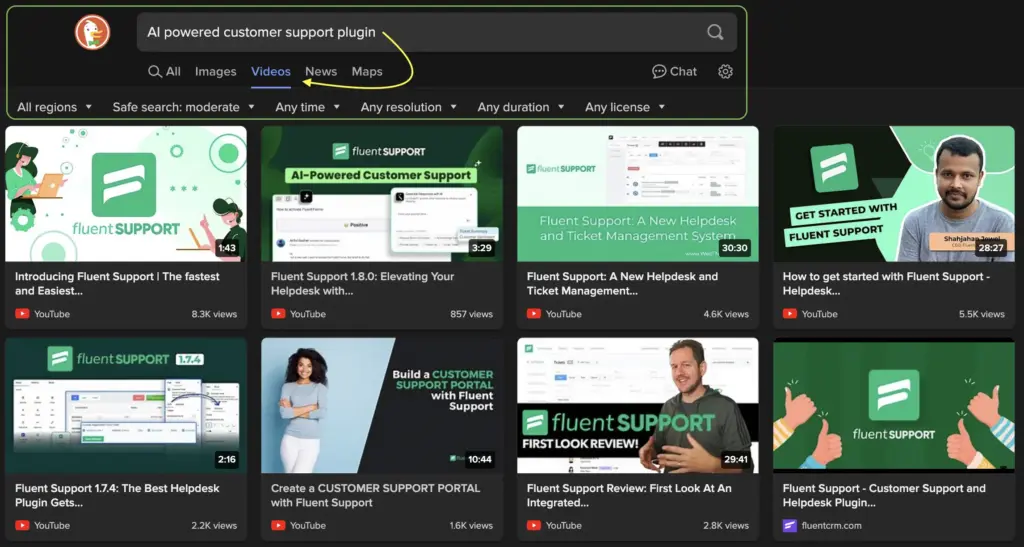Click the '4.6K views' text

[x=726, y=314]
